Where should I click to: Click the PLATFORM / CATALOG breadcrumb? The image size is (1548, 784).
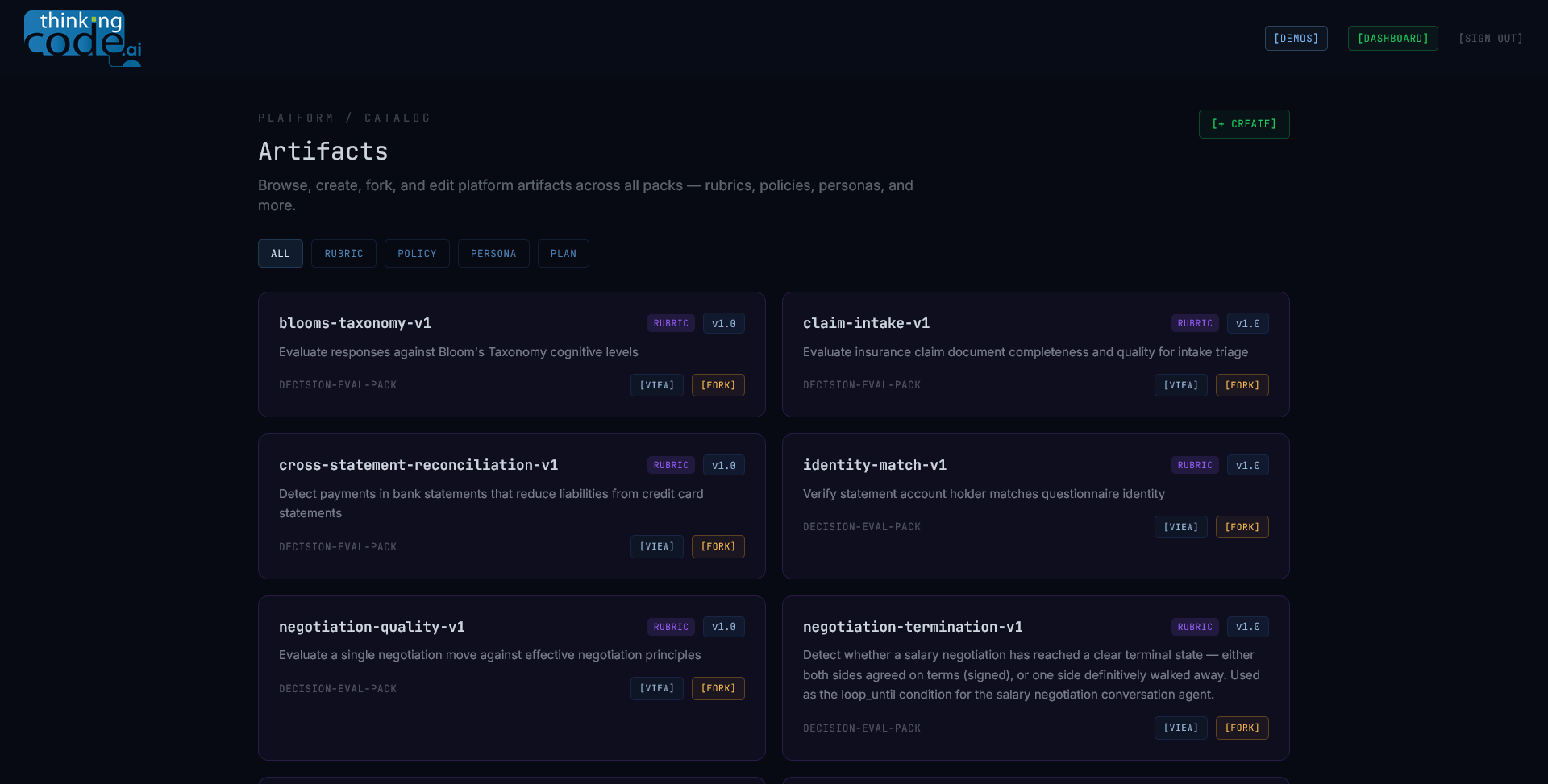(344, 118)
